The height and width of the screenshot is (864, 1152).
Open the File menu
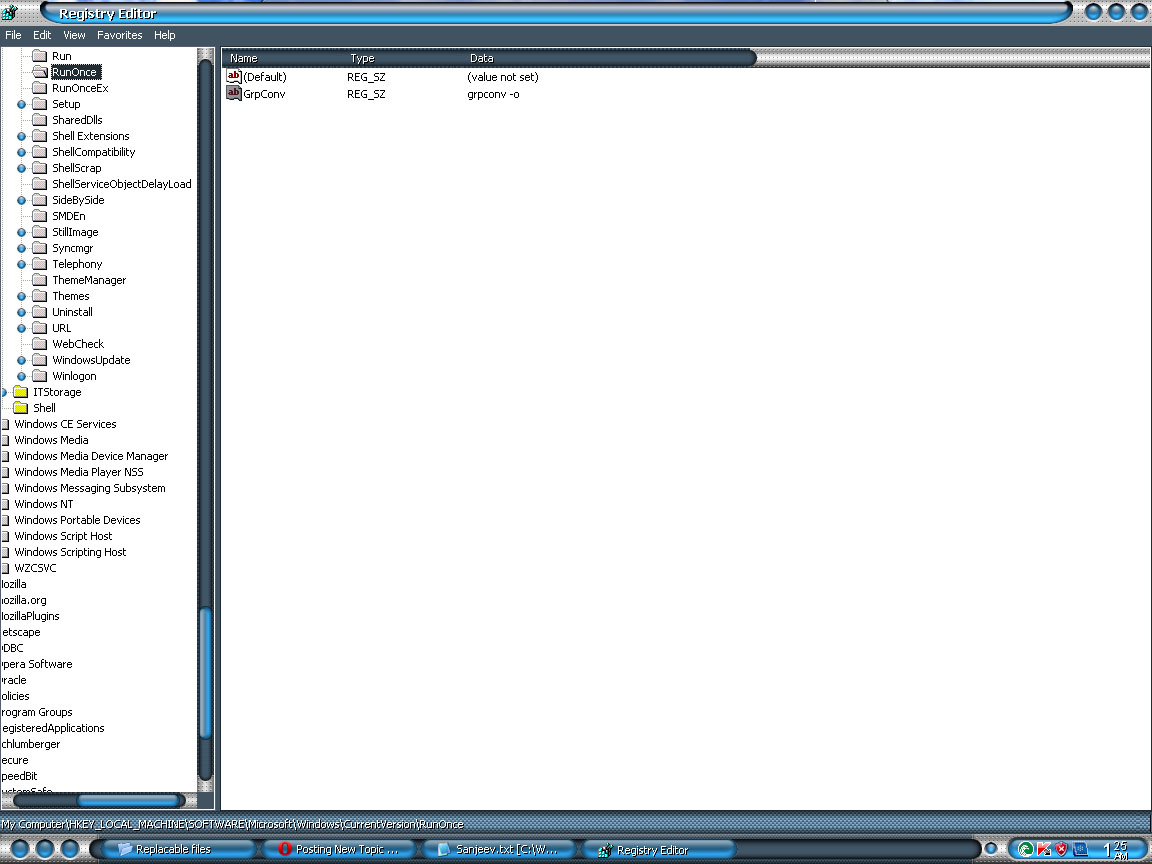[13, 35]
